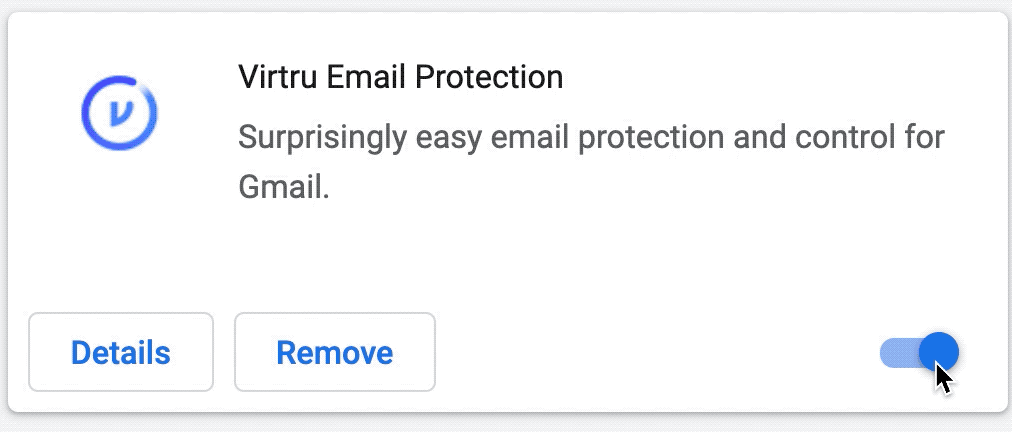The height and width of the screenshot is (432, 1012).
Task: Disable the Virtru Email Protection extension toggle
Action: (x=919, y=353)
